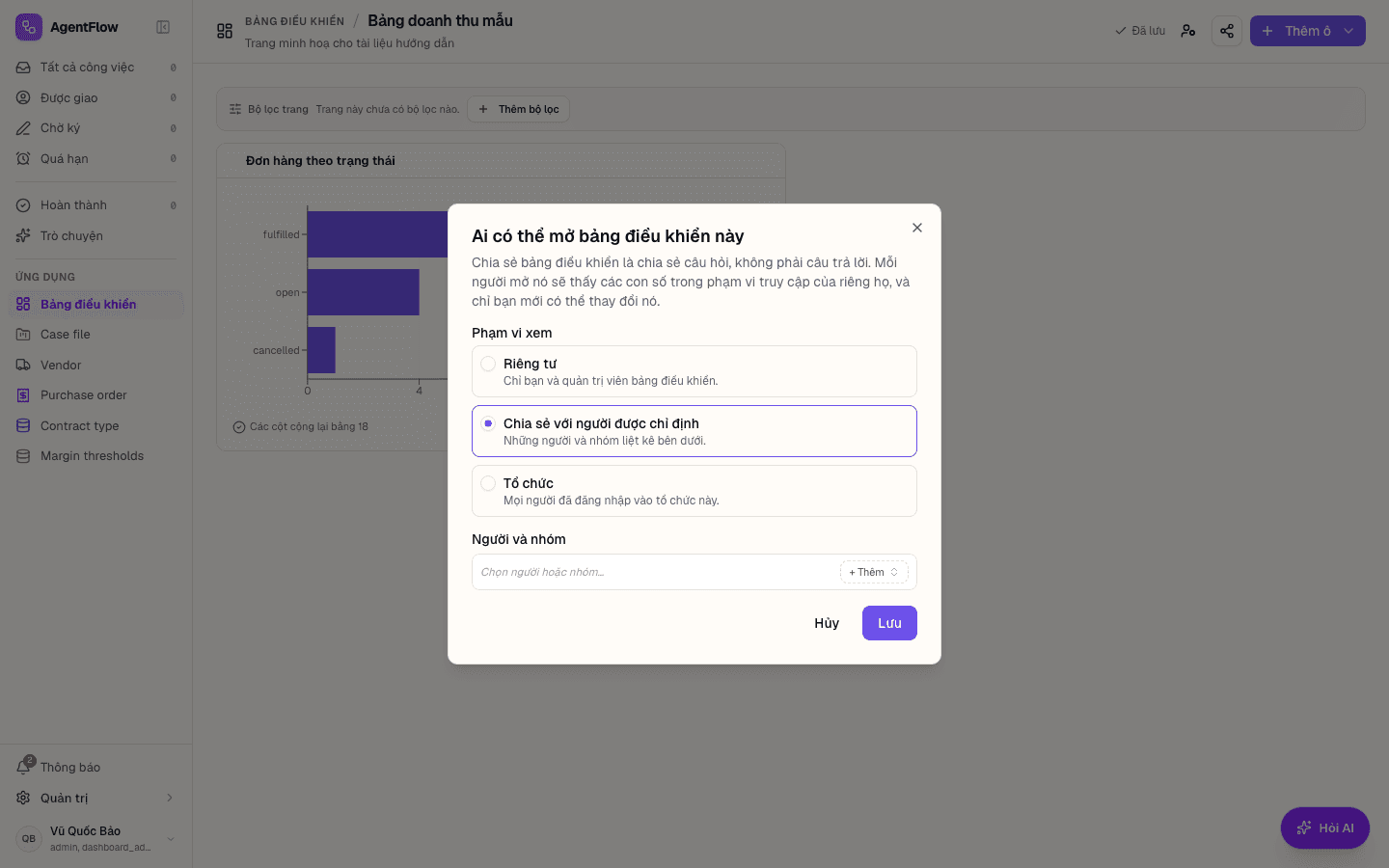Collapse the sidebar with the panel icon
1389x868 pixels.
pos(163,27)
